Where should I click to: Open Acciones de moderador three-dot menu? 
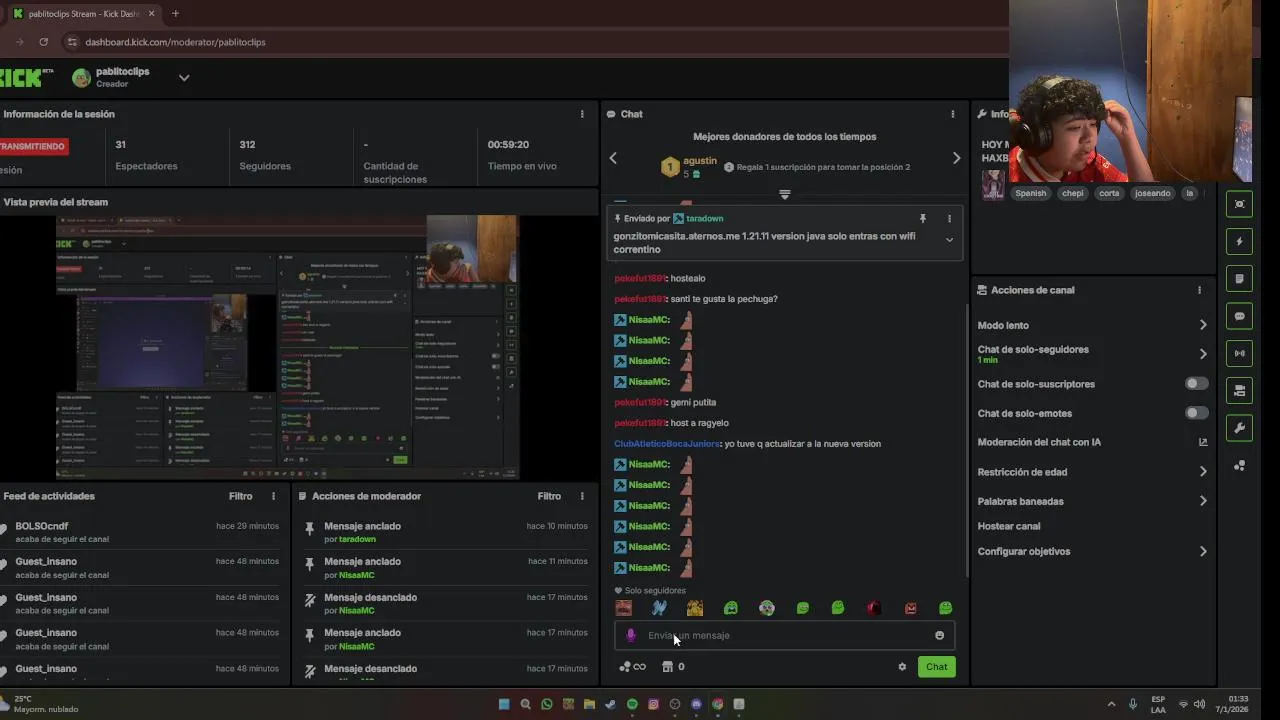point(582,496)
